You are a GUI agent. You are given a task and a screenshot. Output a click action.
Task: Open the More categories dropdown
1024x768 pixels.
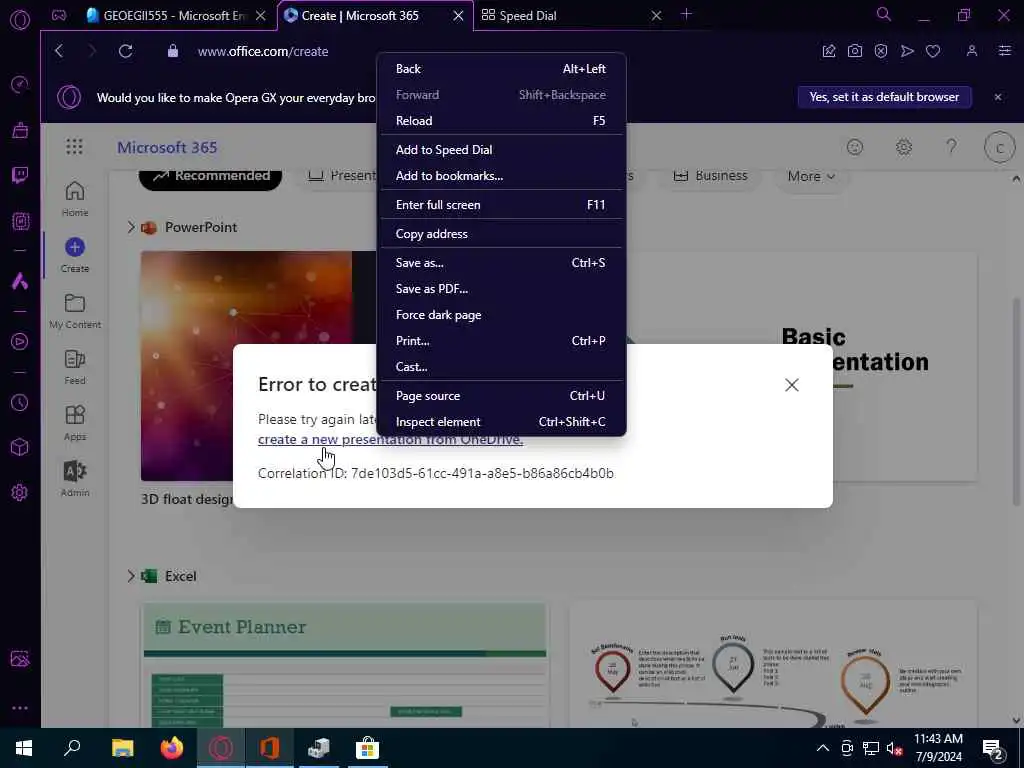pos(811,176)
